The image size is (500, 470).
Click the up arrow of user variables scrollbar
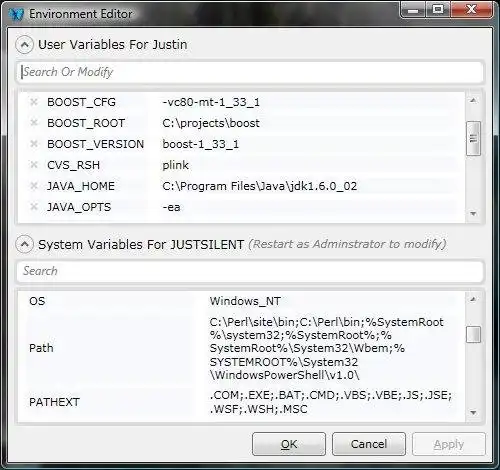pos(473,100)
